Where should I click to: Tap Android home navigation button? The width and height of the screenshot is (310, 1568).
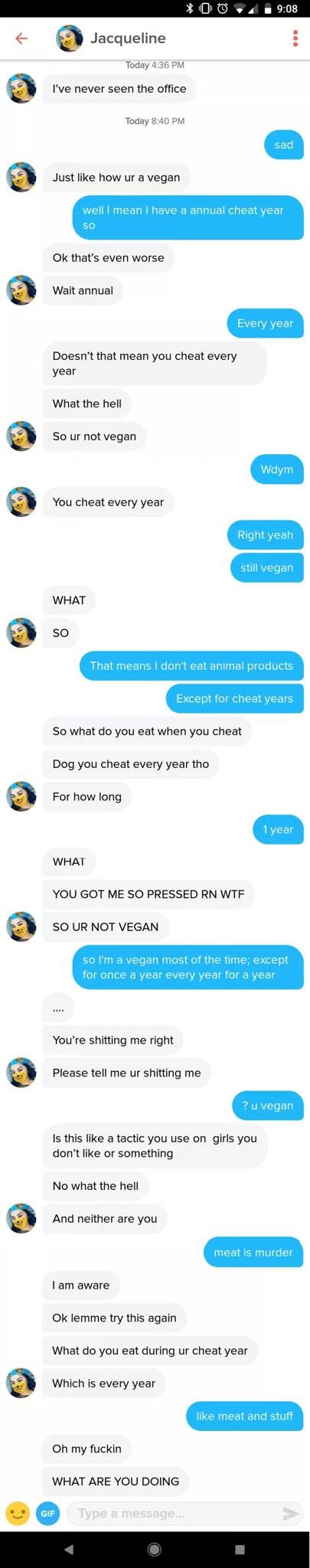(155, 1549)
